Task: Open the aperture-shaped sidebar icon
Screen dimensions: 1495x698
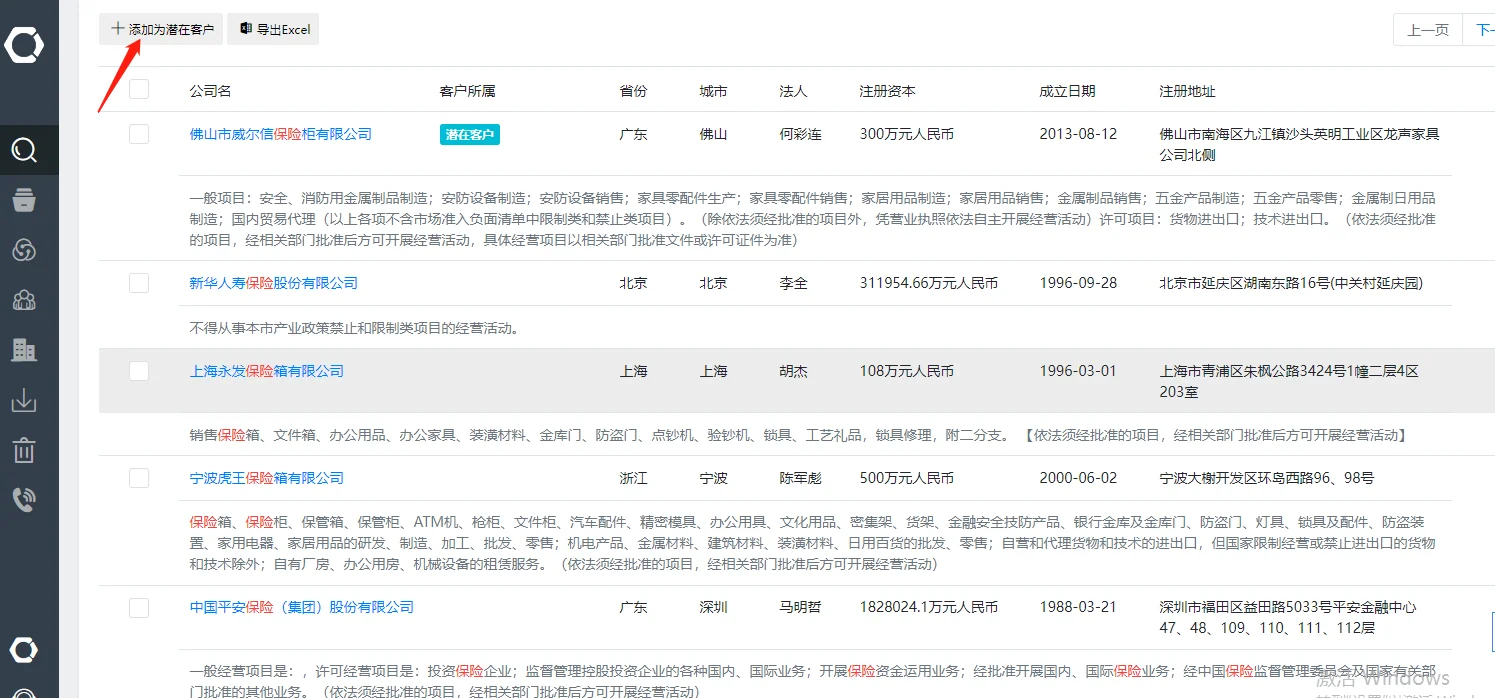Action: 24,250
